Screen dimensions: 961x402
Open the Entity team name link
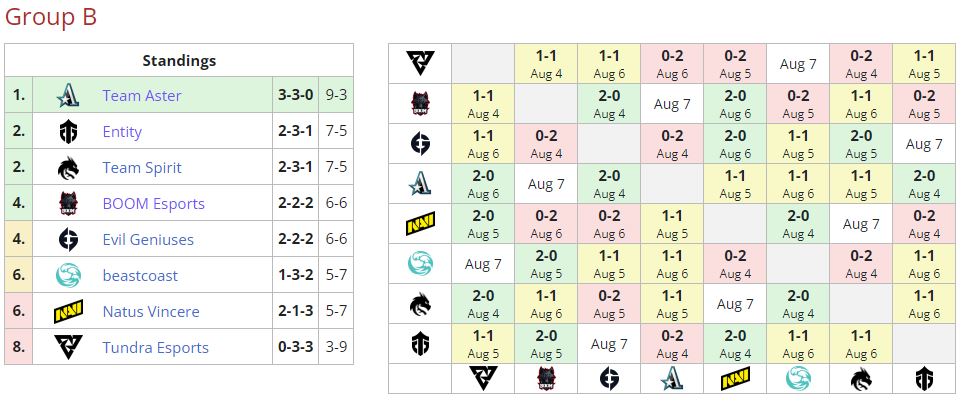(x=122, y=132)
